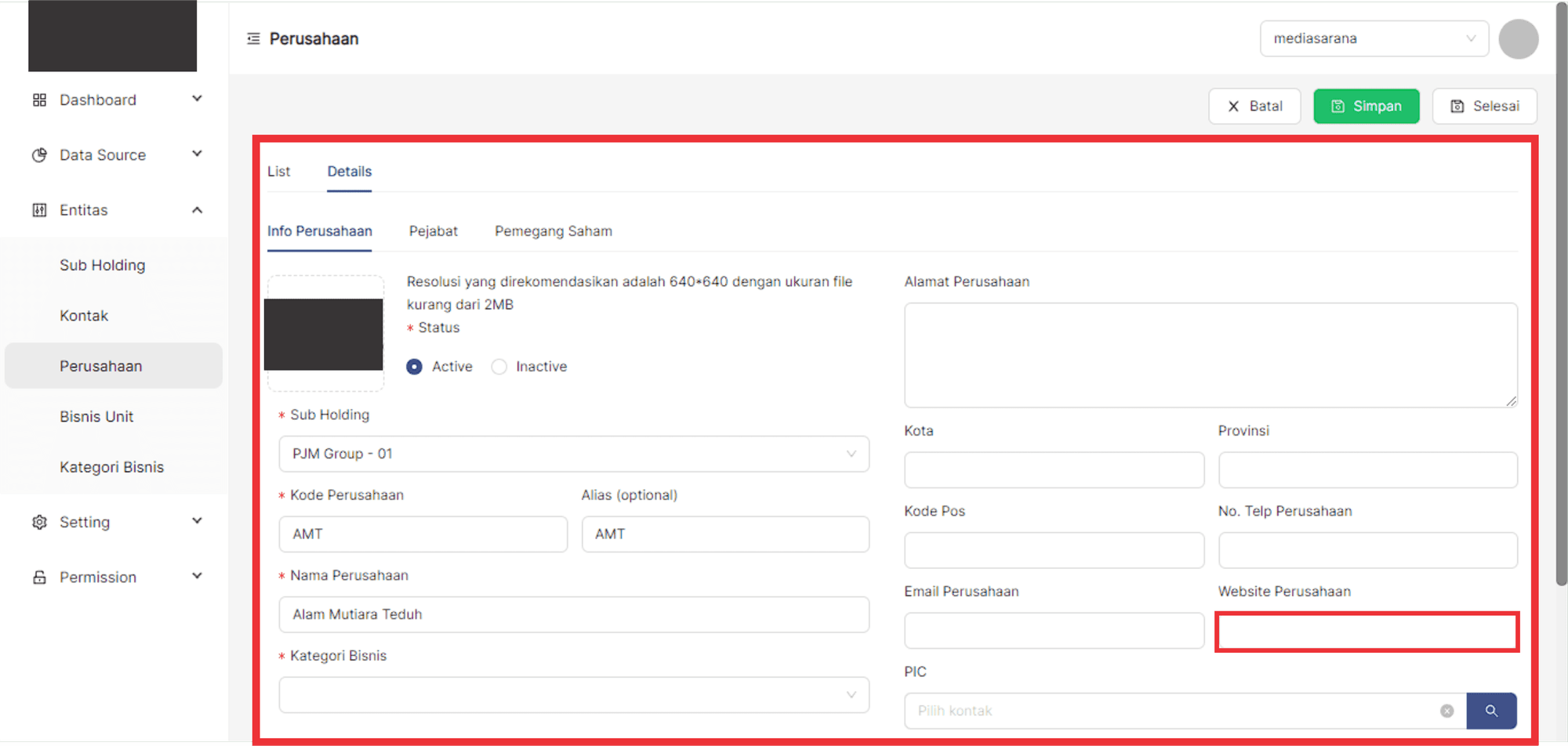Click the company logo upload thumbnail
Screen dimensions: 1568x746
click(x=325, y=334)
